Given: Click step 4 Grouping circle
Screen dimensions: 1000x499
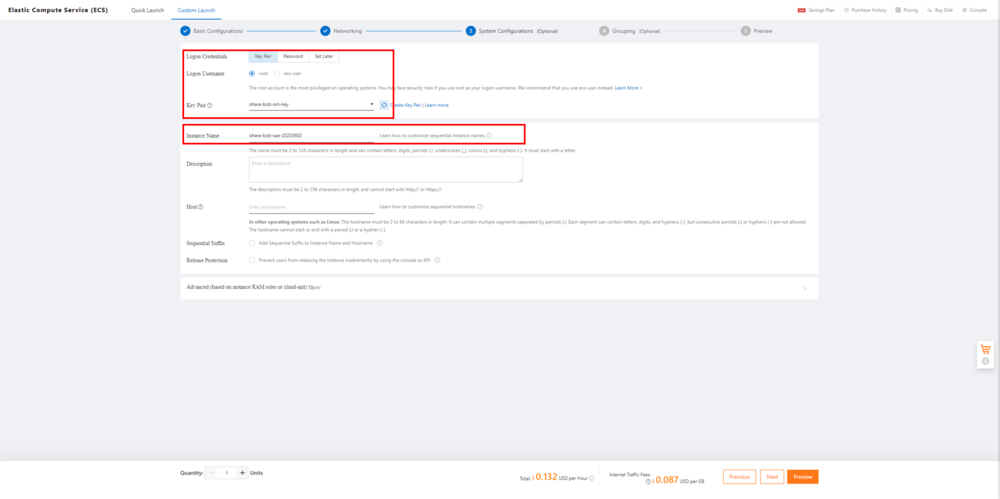Looking at the screenshot, I should 604,31.
